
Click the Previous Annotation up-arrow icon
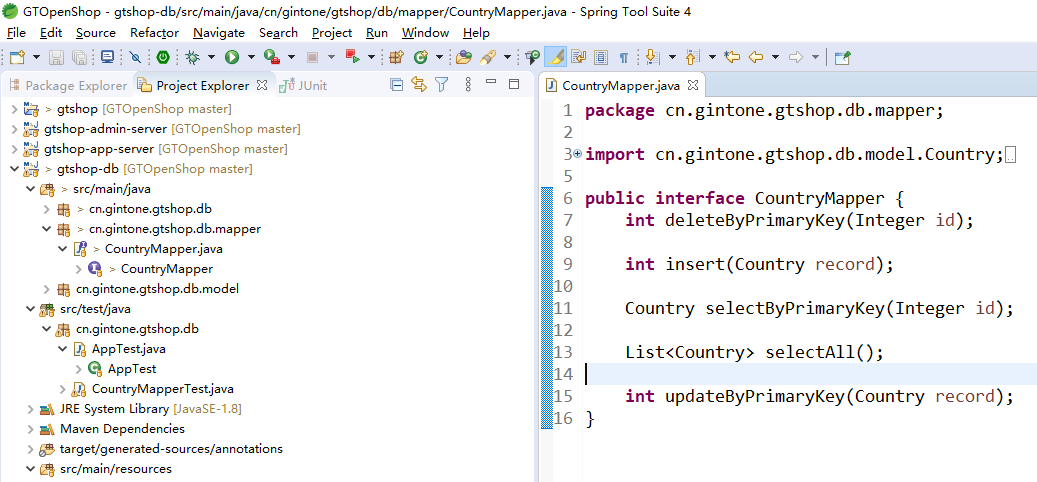click(x=692, y=58)
